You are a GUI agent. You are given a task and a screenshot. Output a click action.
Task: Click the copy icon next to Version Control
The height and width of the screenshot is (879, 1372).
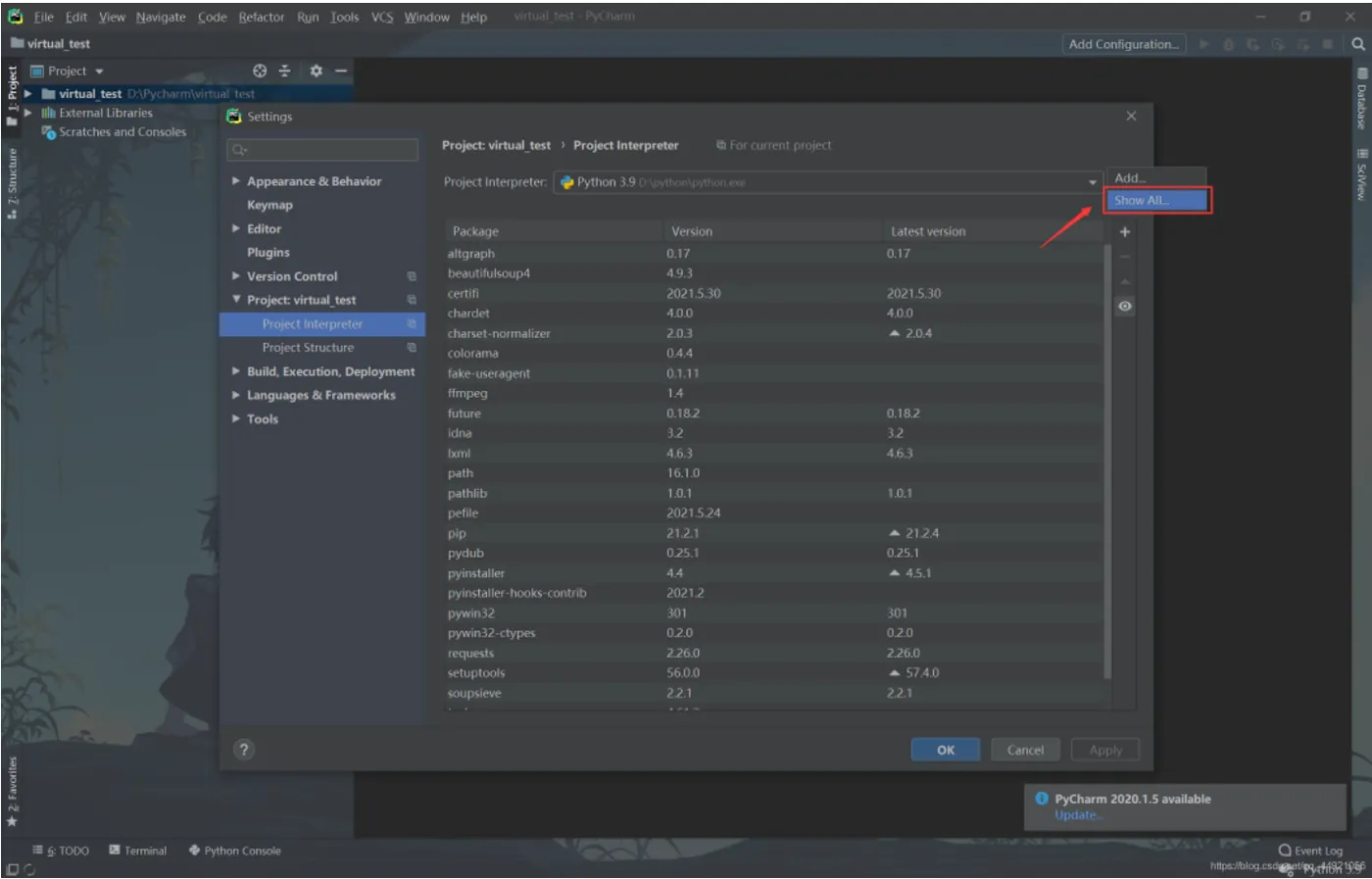click(x=412, y=276)
